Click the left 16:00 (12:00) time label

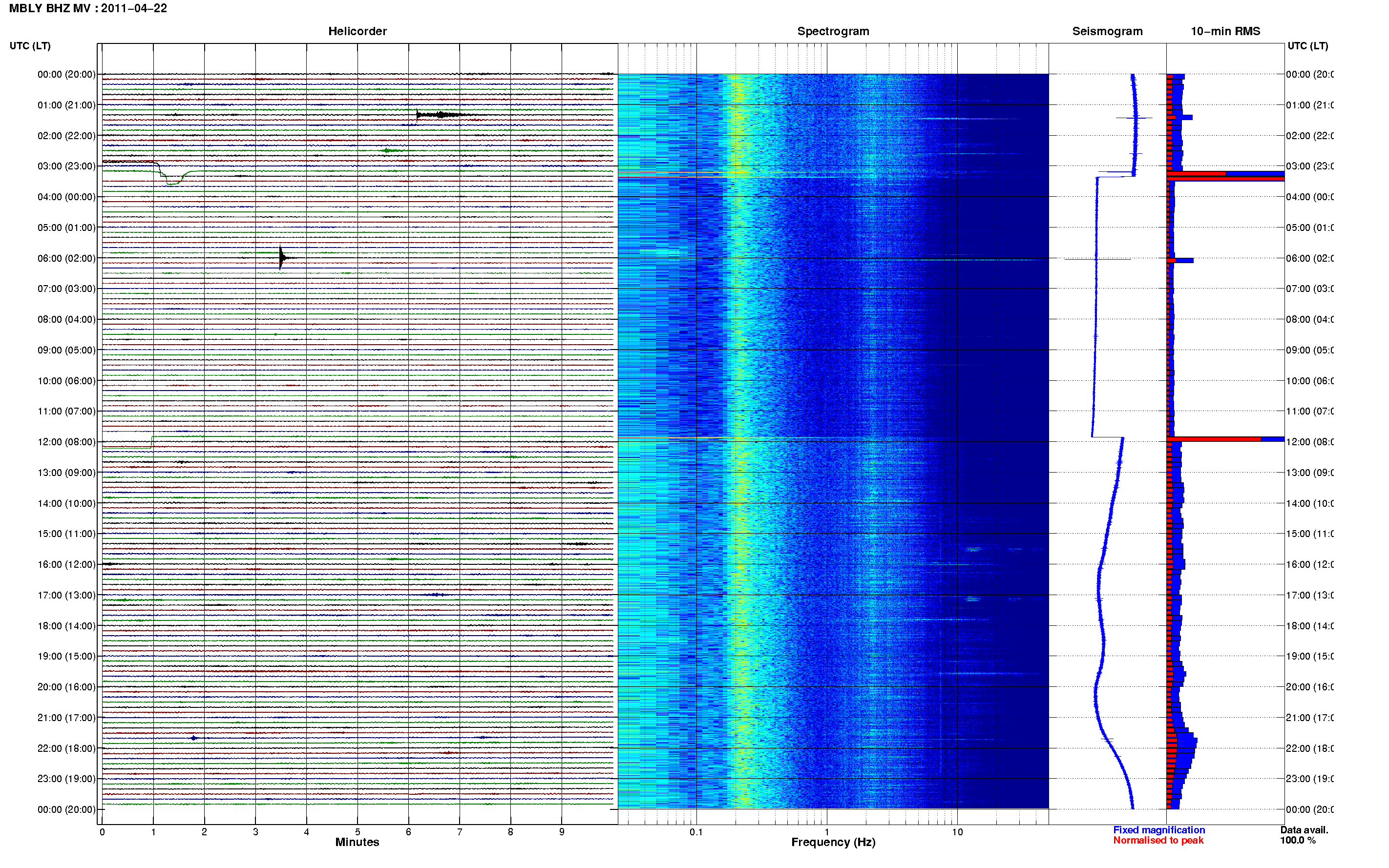66,564
